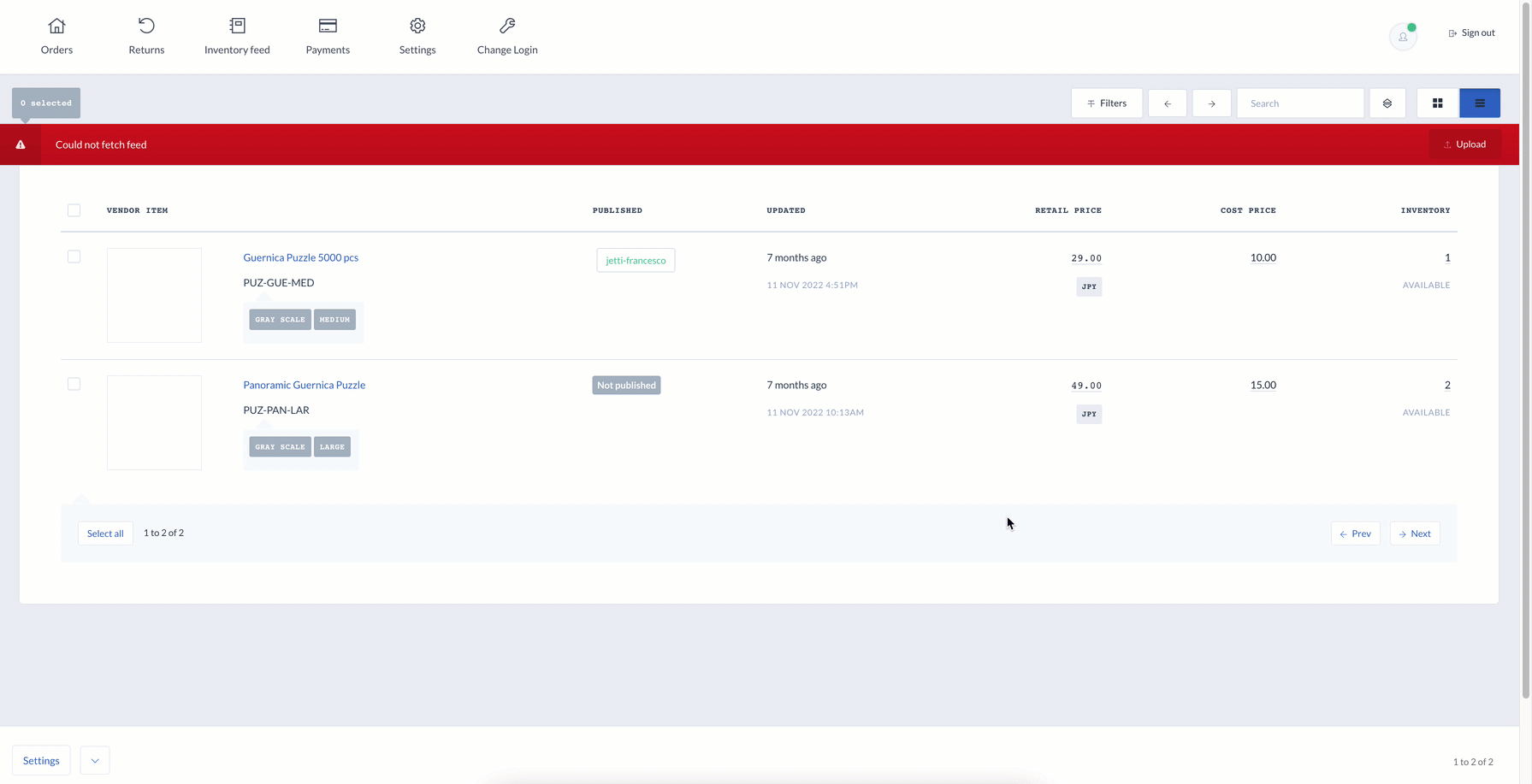Screen dimensions: 1532x784
Task: Click inventory count 2 for PUZ-PAN-LAR
Action: [1447, 385]
